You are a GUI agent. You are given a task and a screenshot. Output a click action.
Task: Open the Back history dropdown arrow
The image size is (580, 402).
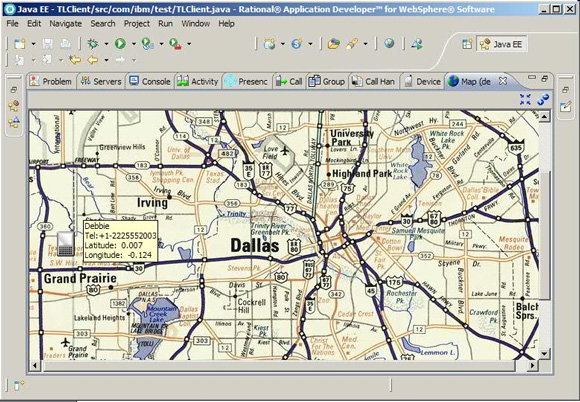point(106,60)
